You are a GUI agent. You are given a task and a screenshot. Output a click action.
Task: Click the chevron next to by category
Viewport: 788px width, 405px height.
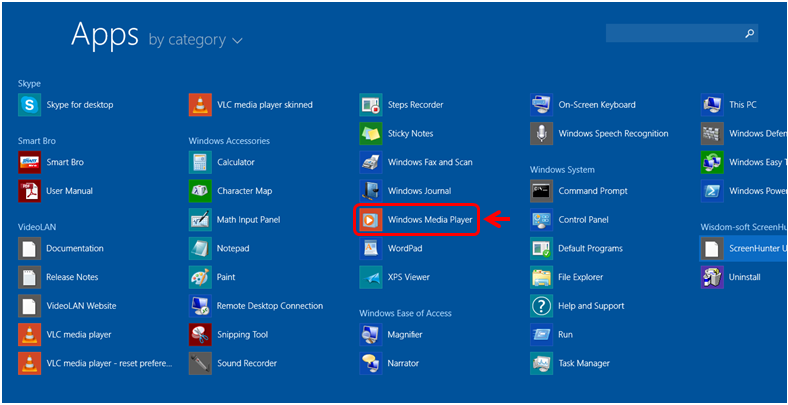coord(237,41)
